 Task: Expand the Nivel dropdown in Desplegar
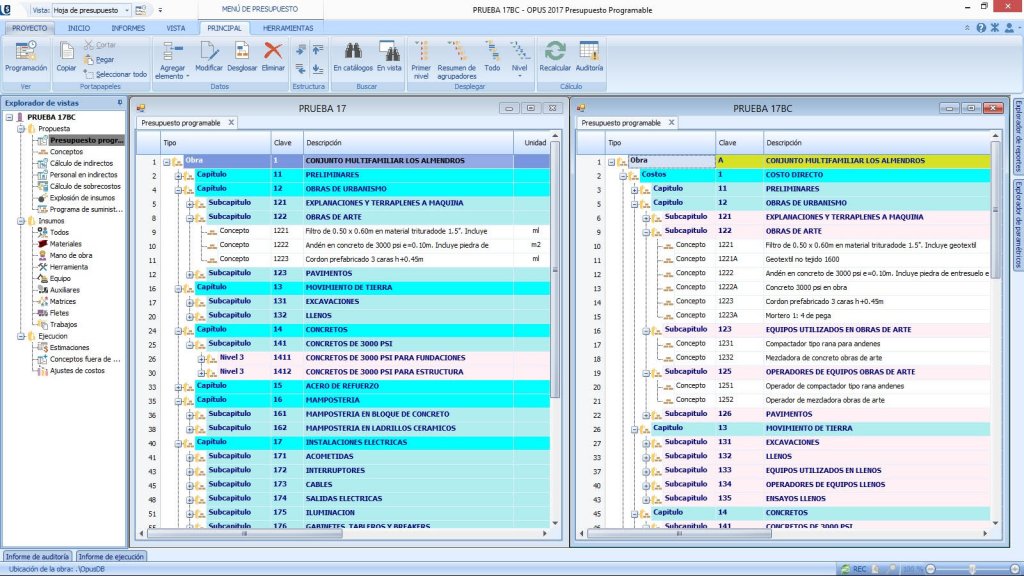[x=520, y=75]
